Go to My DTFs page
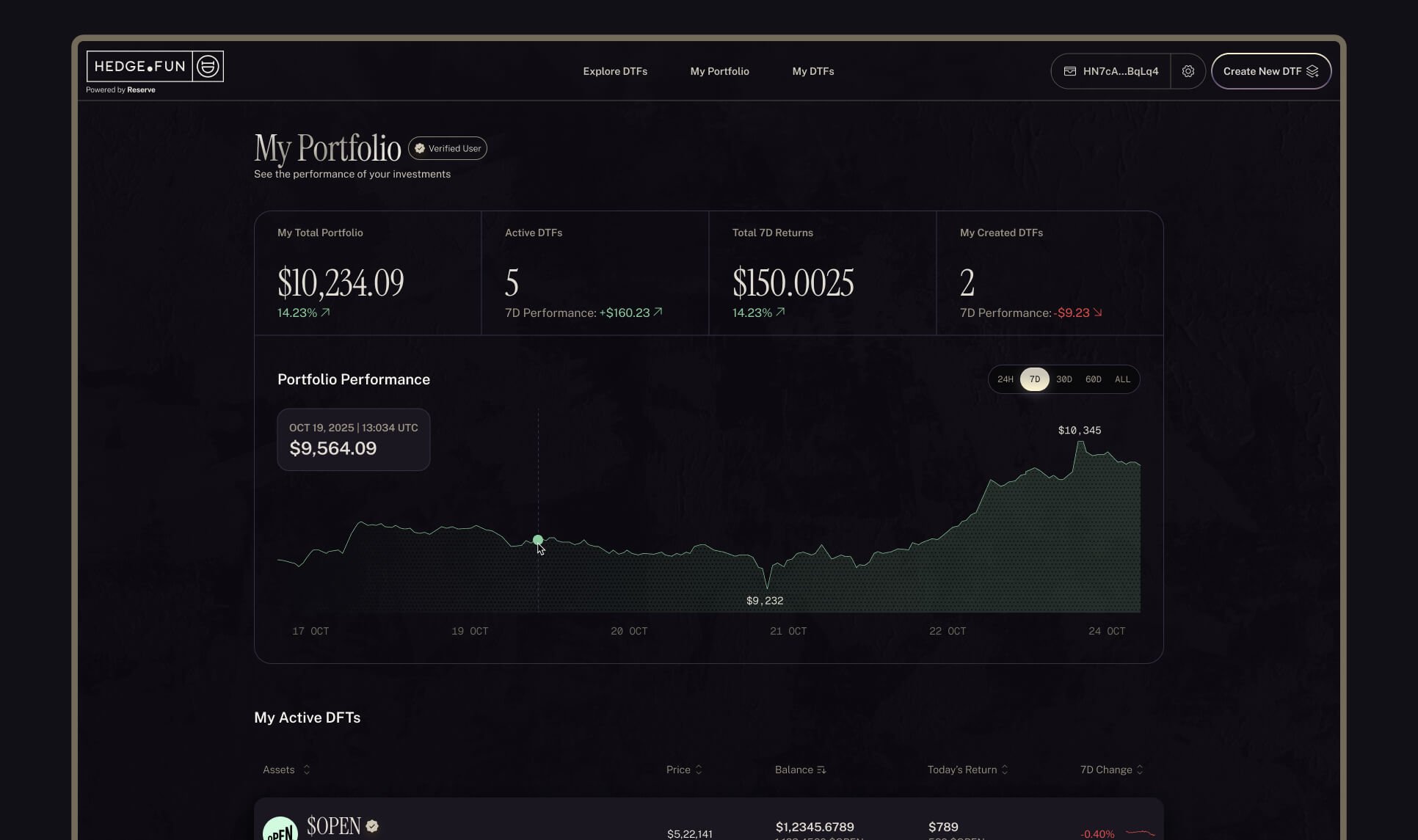The height and width of the screenshot is (840, 1418). (x=812, y=71)
